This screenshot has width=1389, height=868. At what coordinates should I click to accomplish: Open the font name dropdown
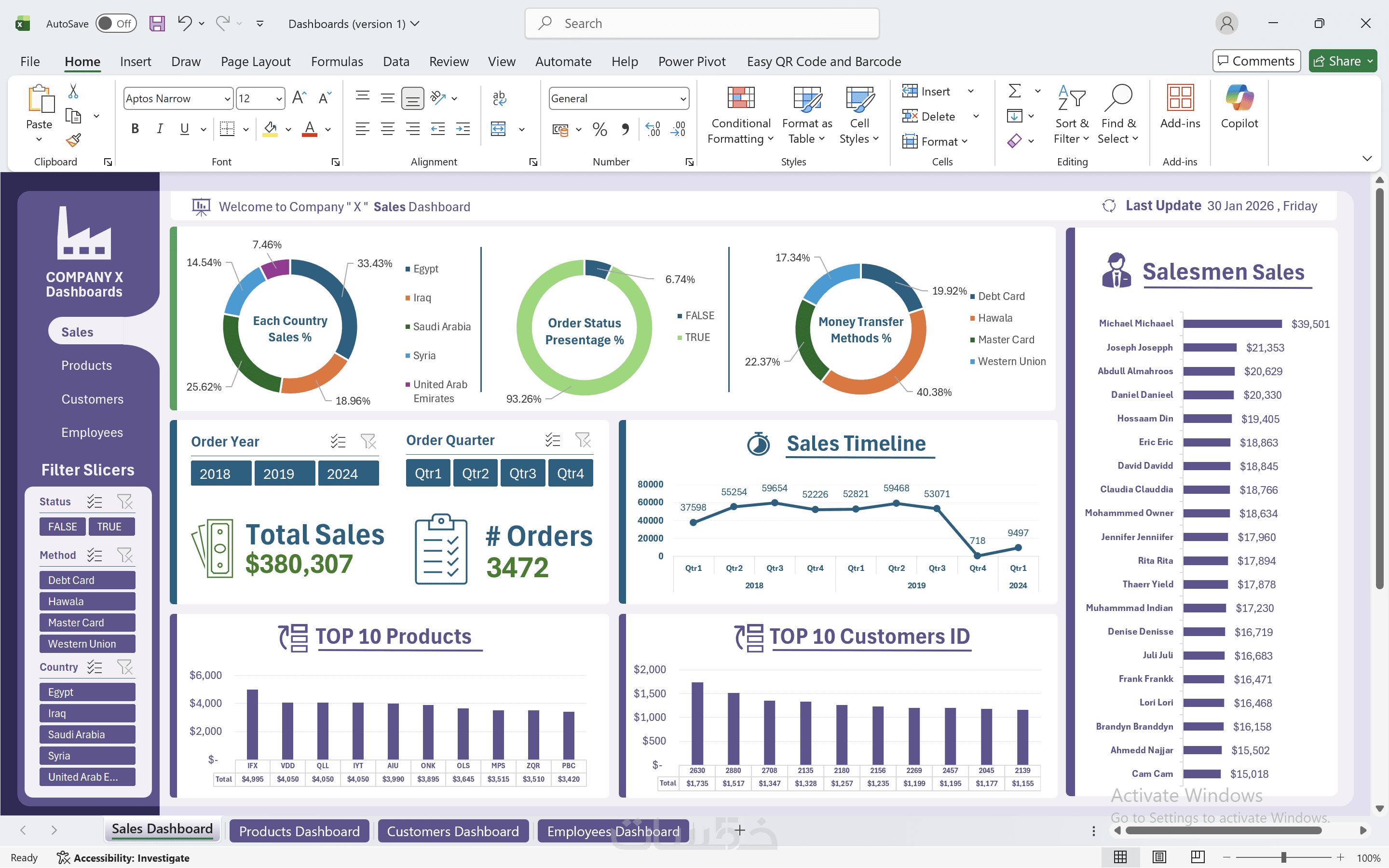(227, 99)
